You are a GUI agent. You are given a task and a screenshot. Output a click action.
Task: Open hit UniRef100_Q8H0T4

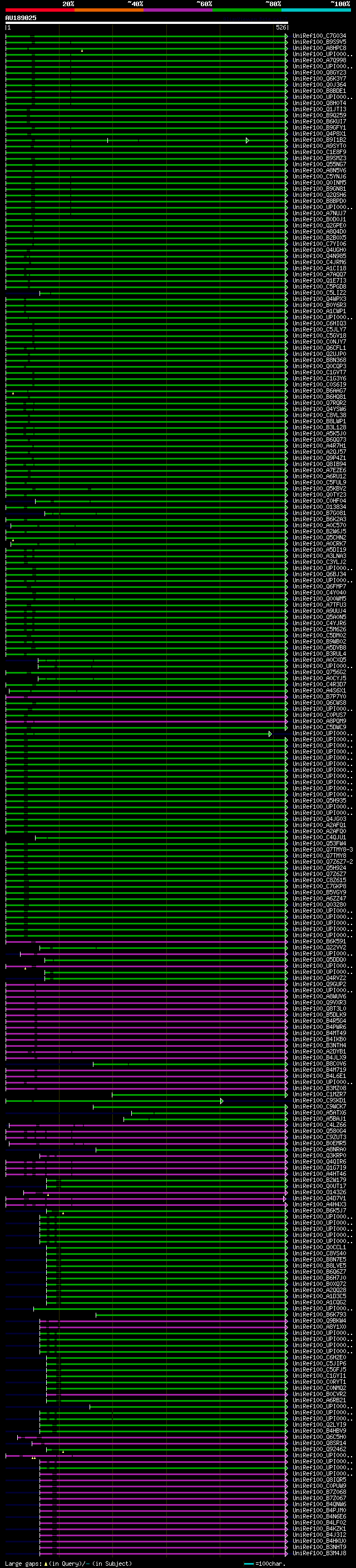pos(319,103)
